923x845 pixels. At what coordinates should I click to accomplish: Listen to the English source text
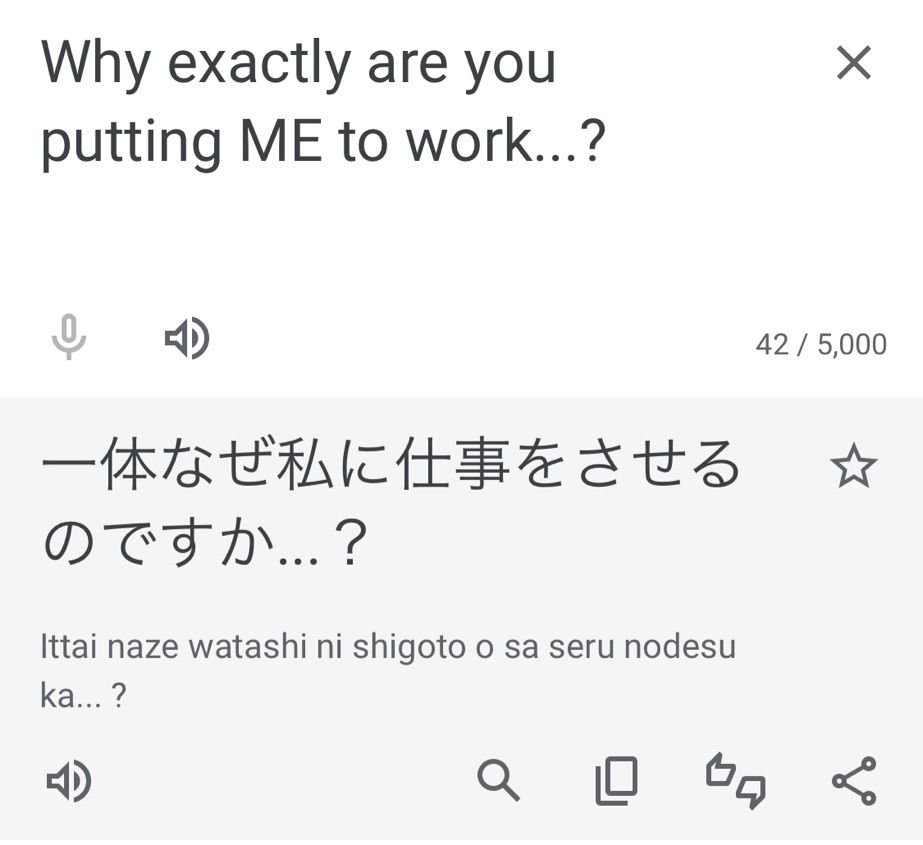(186, 339)
